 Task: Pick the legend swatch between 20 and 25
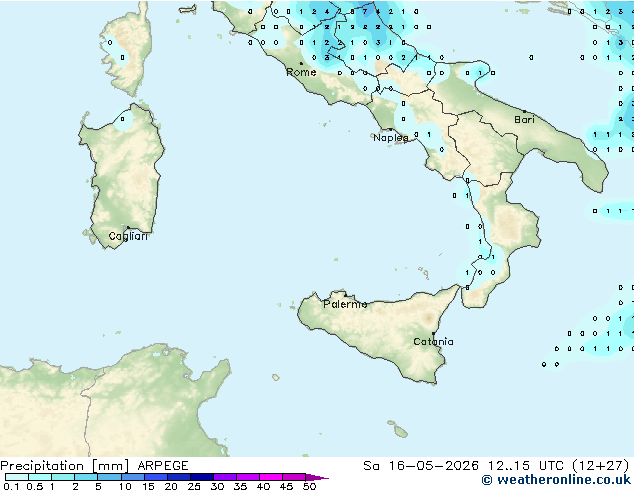(179, 477)
